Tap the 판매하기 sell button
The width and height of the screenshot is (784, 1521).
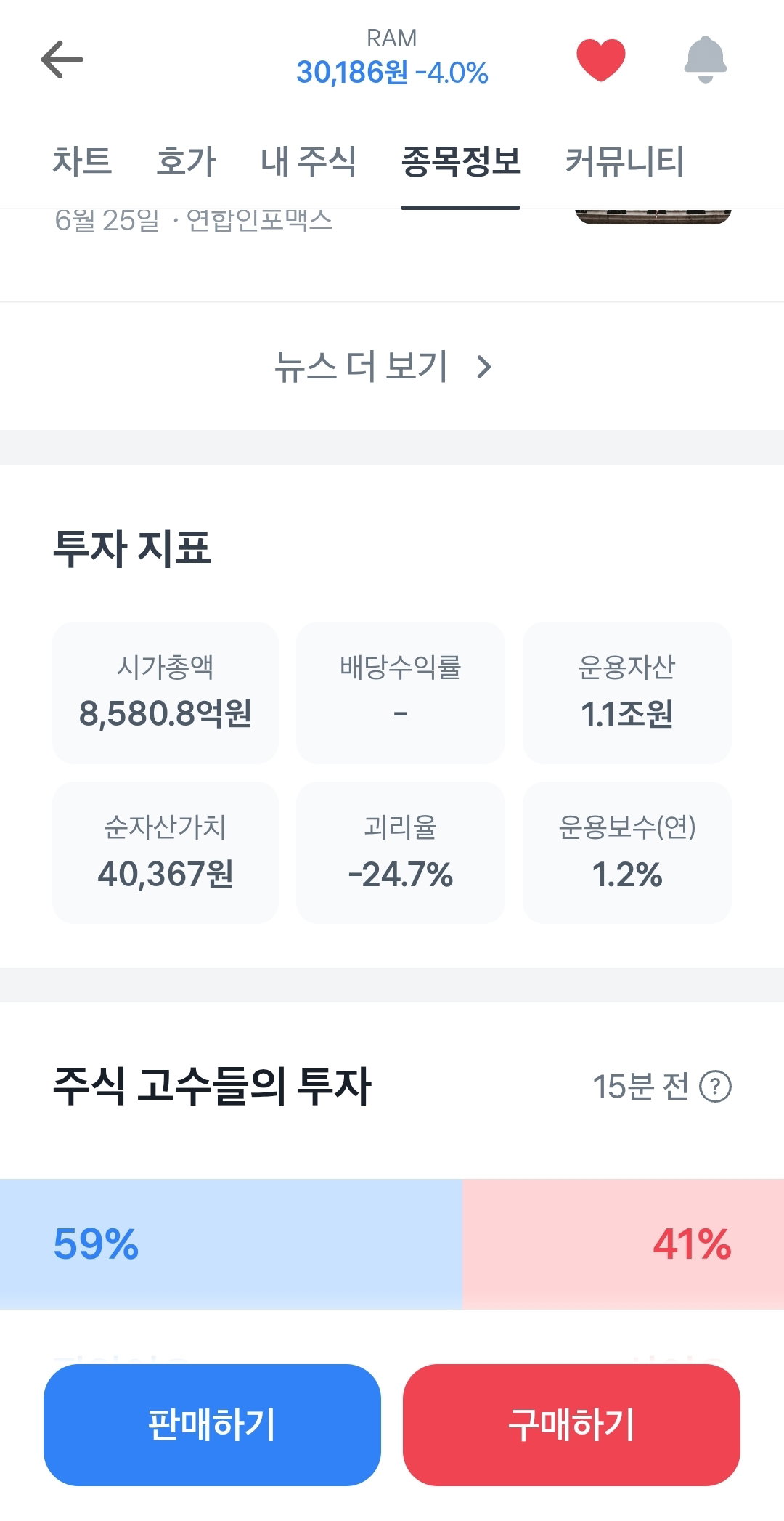click(212, 1424)
